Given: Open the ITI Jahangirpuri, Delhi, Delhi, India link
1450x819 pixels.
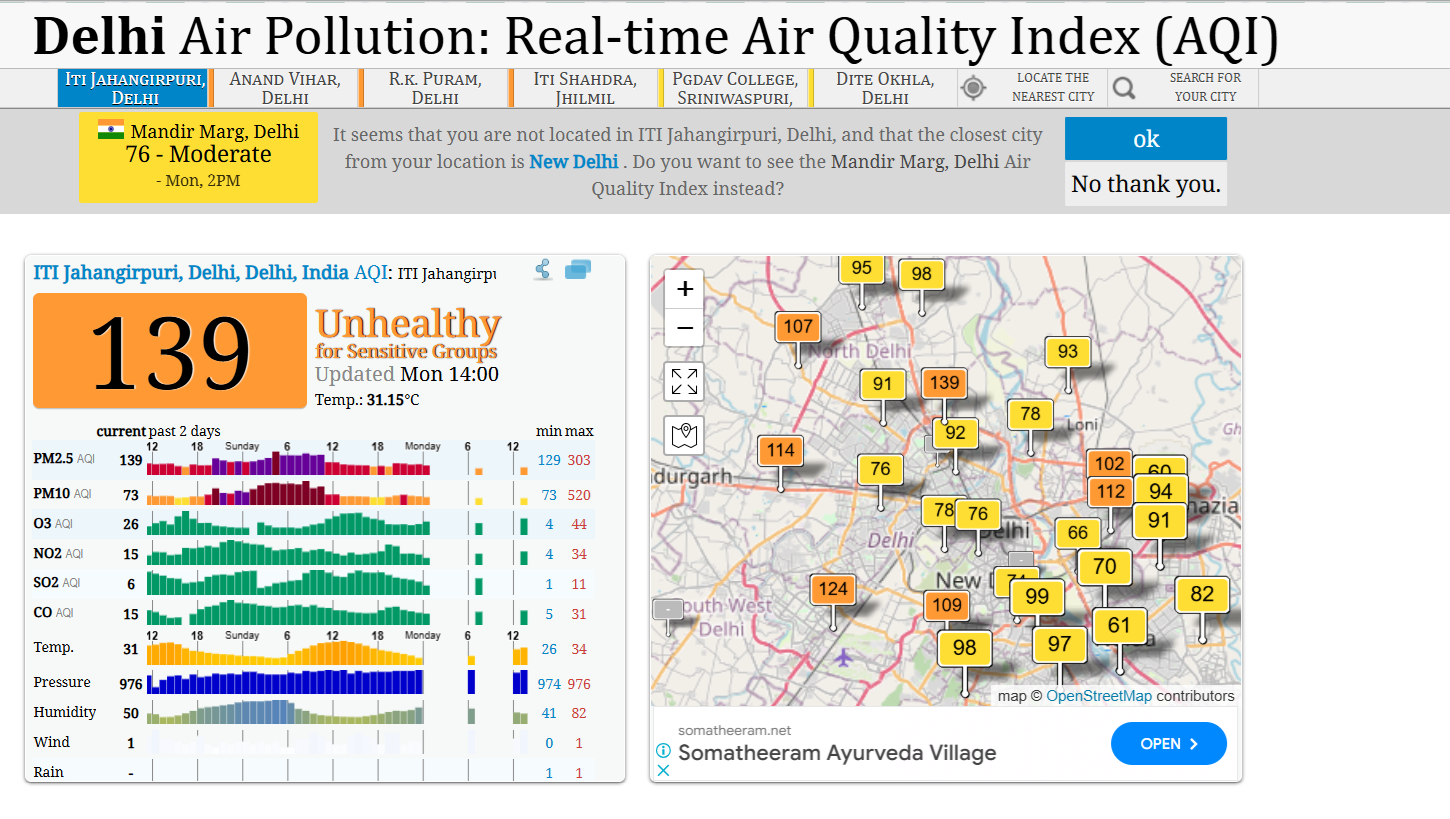Looking at the screenshot, I should (192, 272).
